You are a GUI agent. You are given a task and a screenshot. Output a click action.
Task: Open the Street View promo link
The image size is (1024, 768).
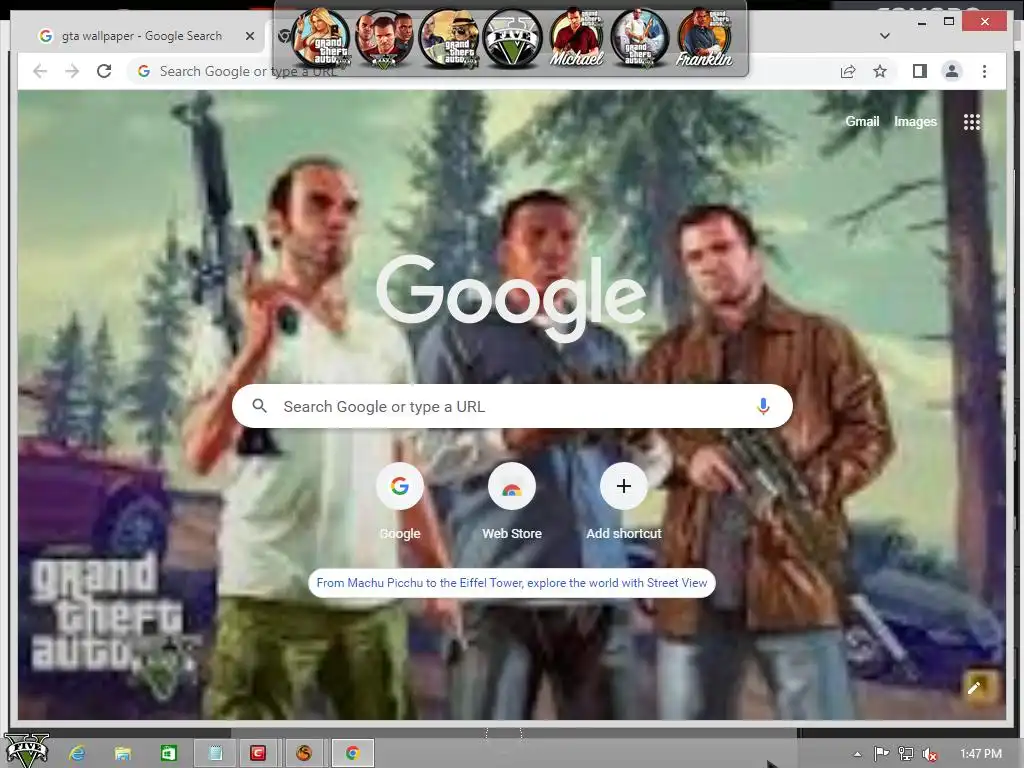click(x=512, y=583)
